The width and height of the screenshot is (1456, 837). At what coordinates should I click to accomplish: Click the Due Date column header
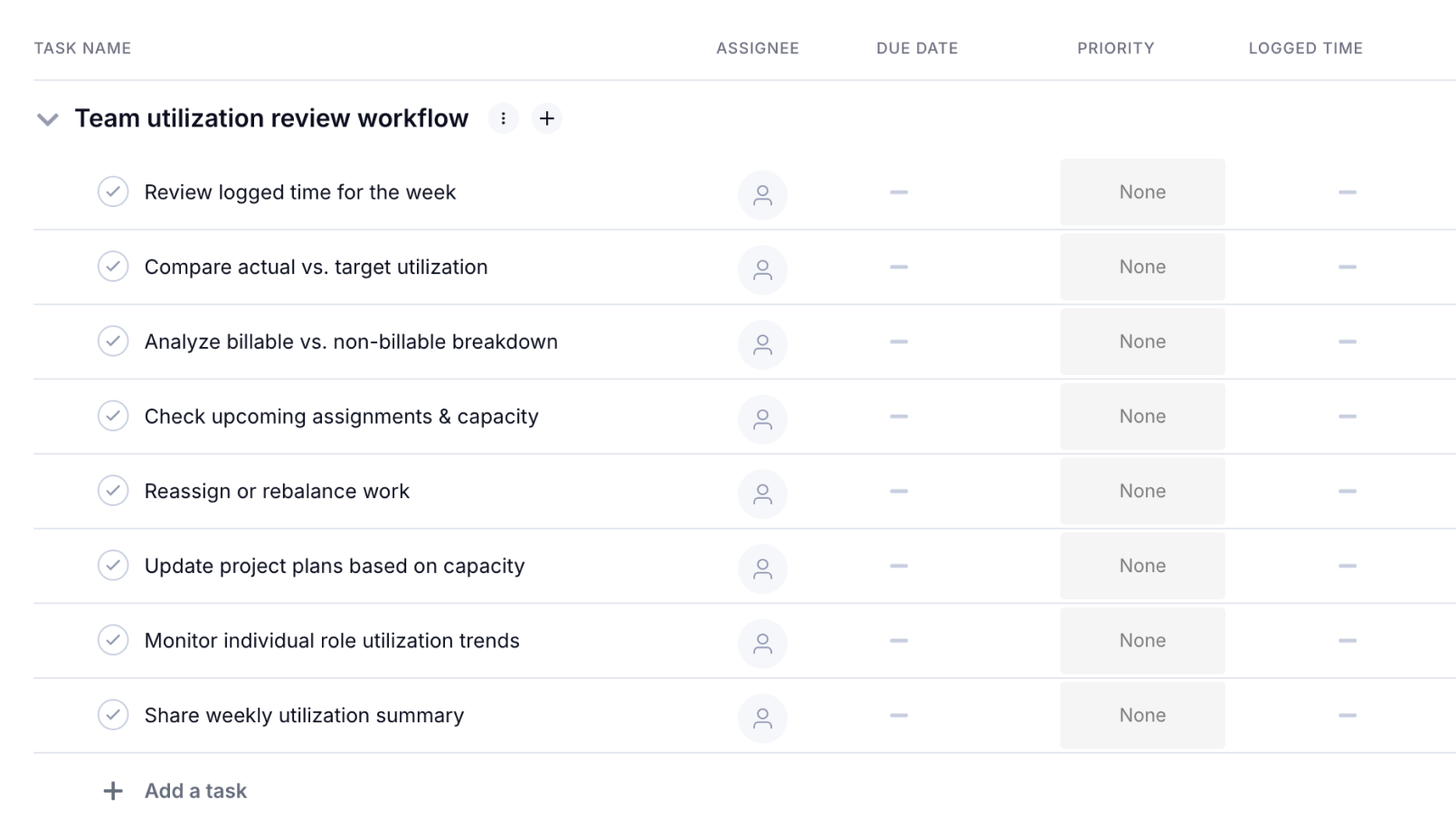pos(916,48)
